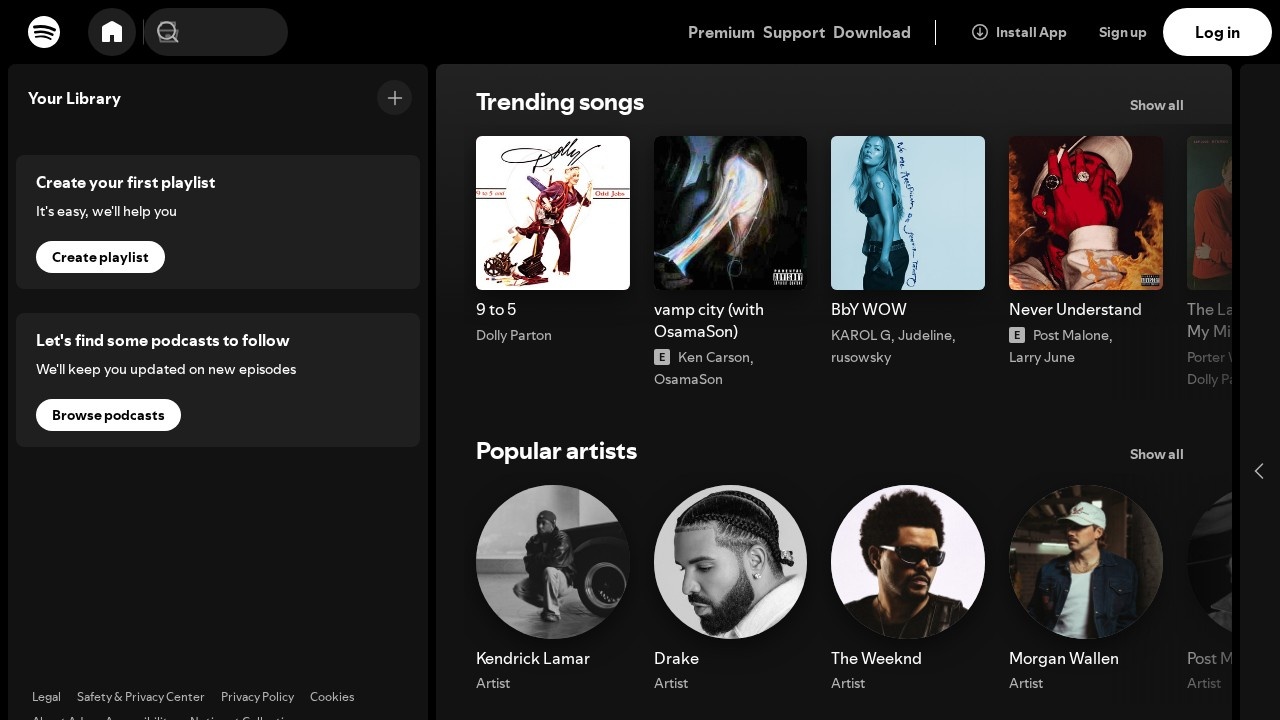Click the 'vamp city (with OsamaSon)' title
The height and width of the screenshot is (720, 1280).
(x=709, y=320)
